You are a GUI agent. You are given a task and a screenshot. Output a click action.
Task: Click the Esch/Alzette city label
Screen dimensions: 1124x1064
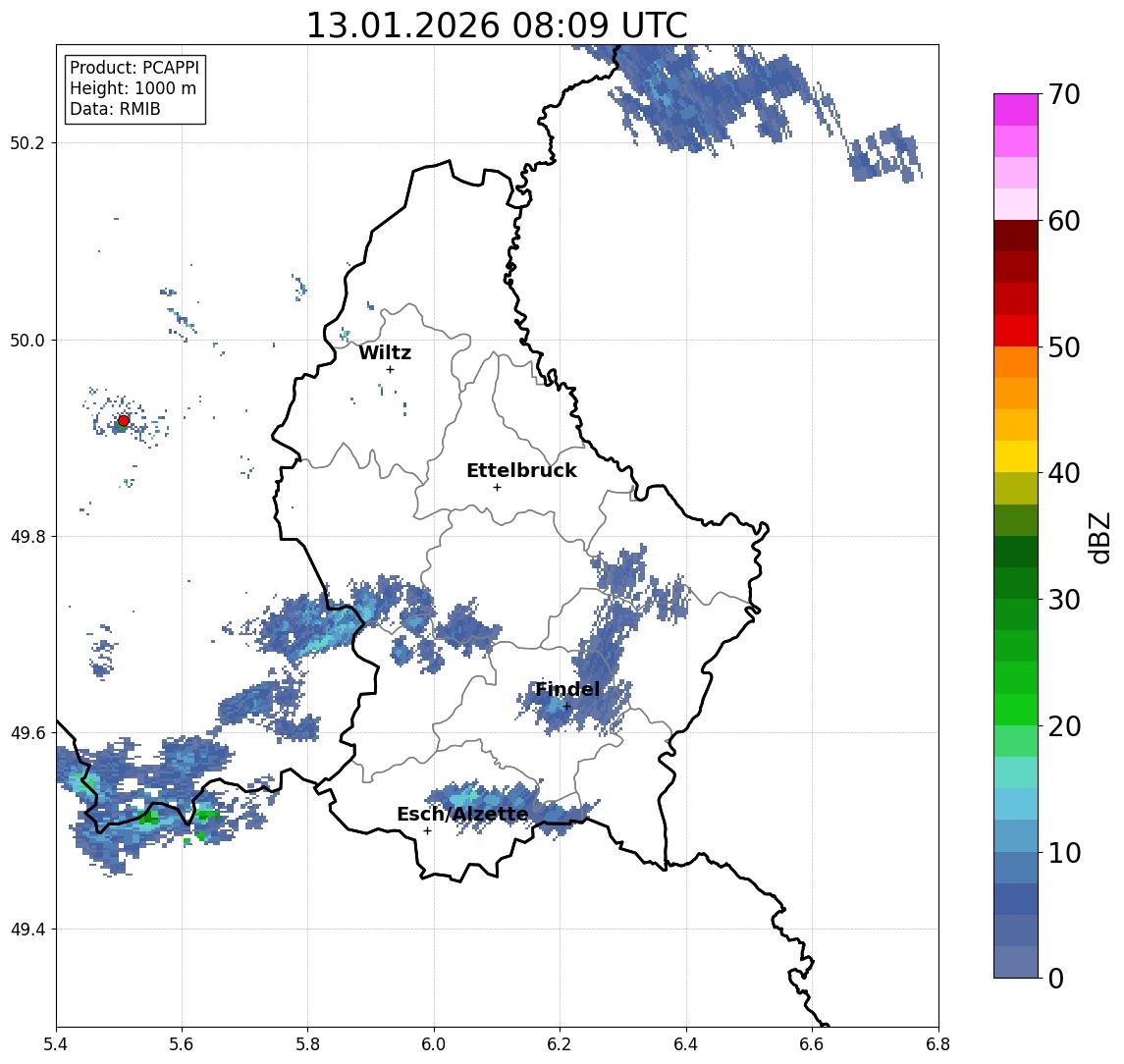(462, 815)
